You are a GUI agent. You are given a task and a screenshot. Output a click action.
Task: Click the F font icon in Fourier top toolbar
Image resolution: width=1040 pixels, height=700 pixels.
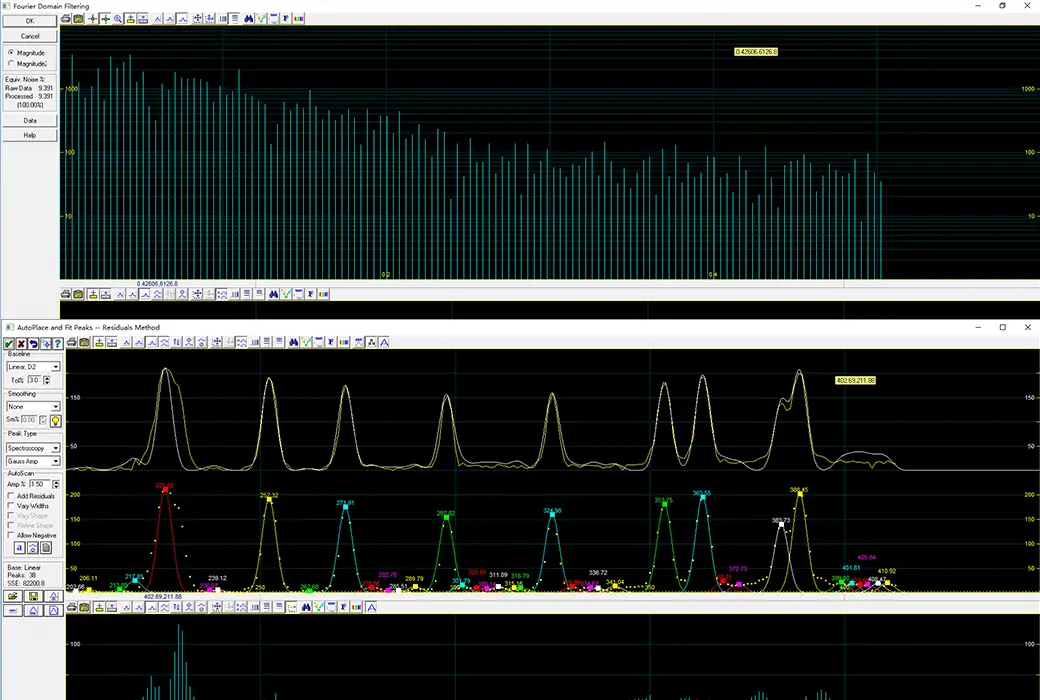coord(286,19)
